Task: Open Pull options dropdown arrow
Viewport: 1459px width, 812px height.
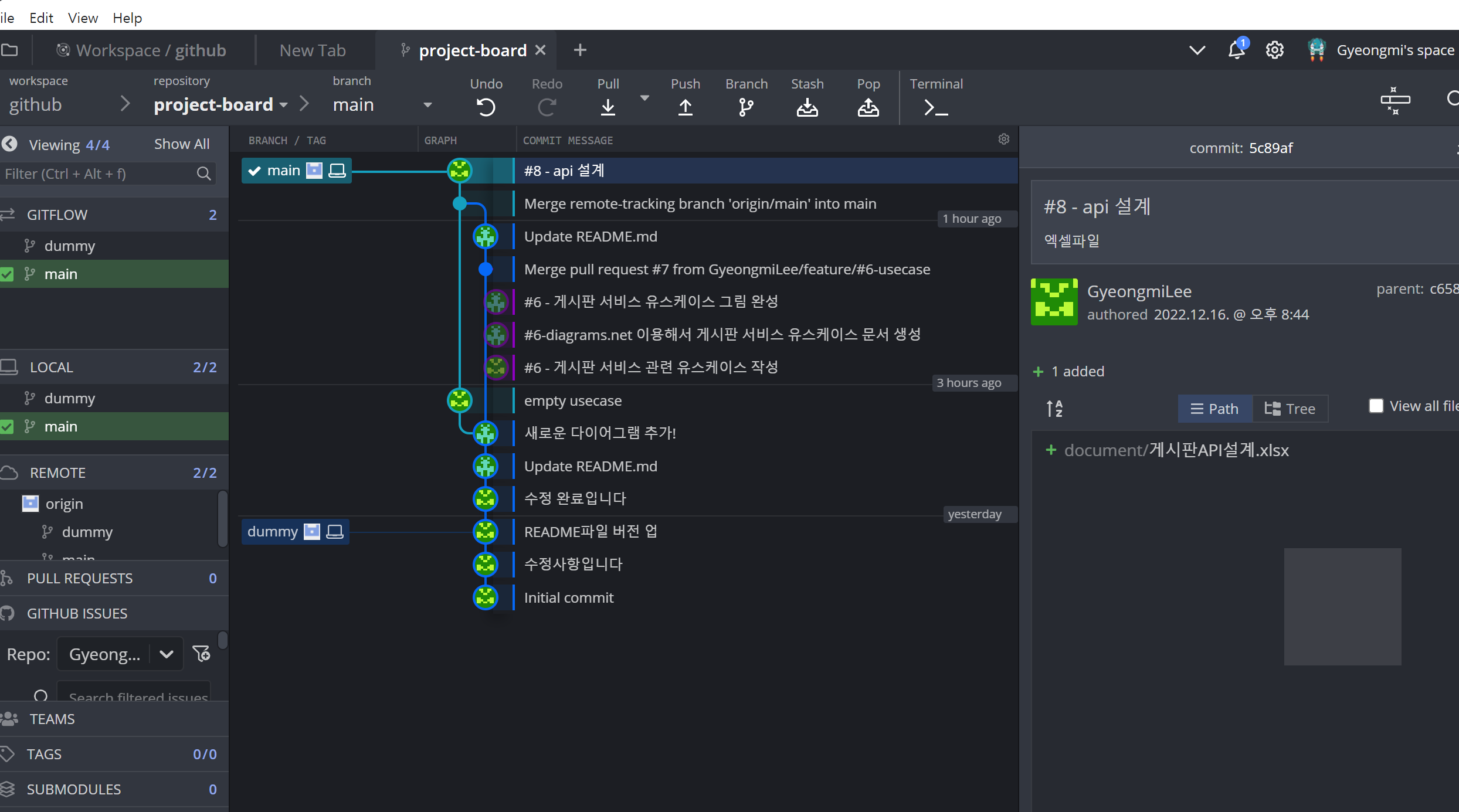Action: point(644,98)
